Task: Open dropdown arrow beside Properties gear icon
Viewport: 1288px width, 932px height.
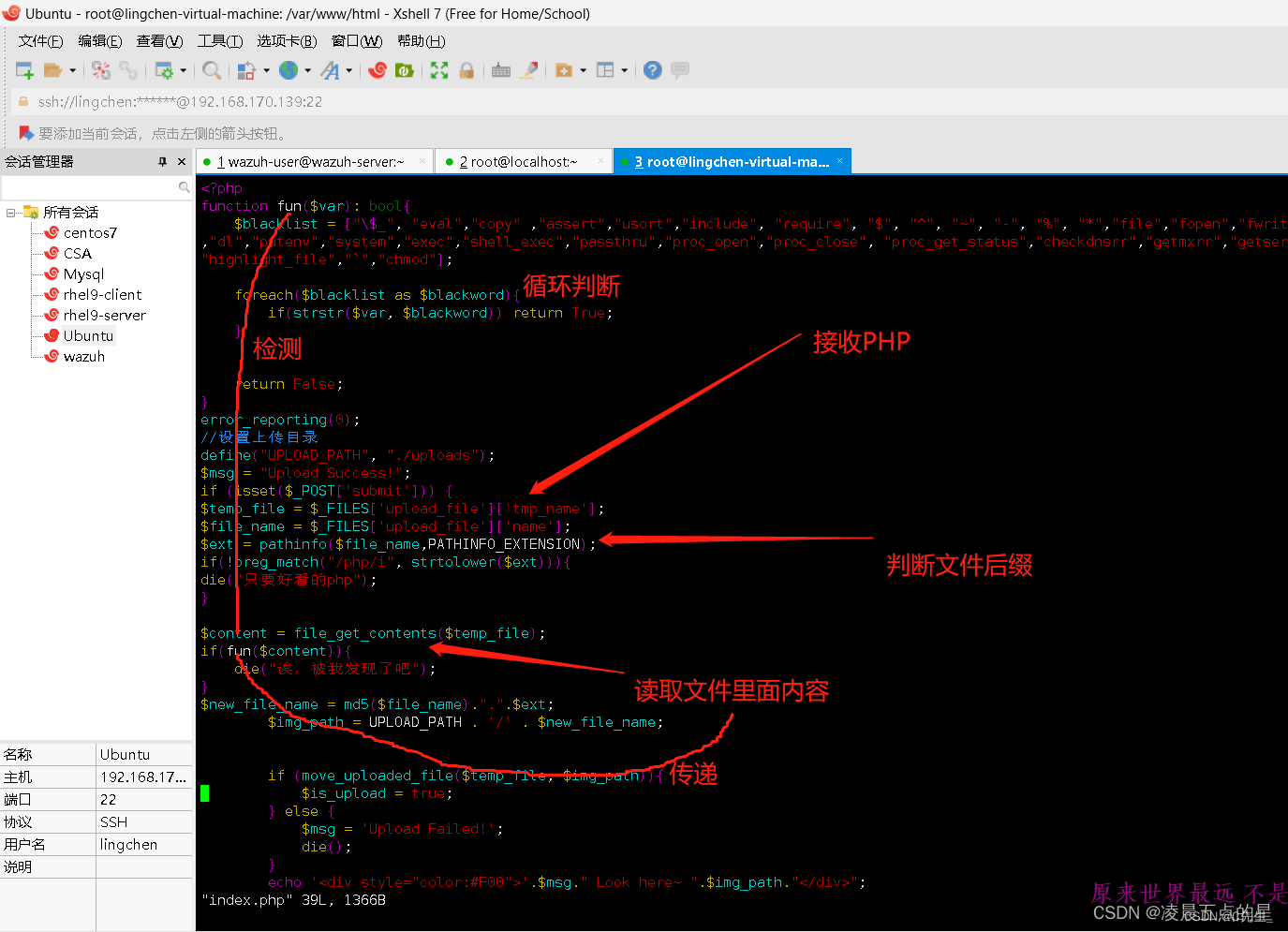Action: click(183, 70)
